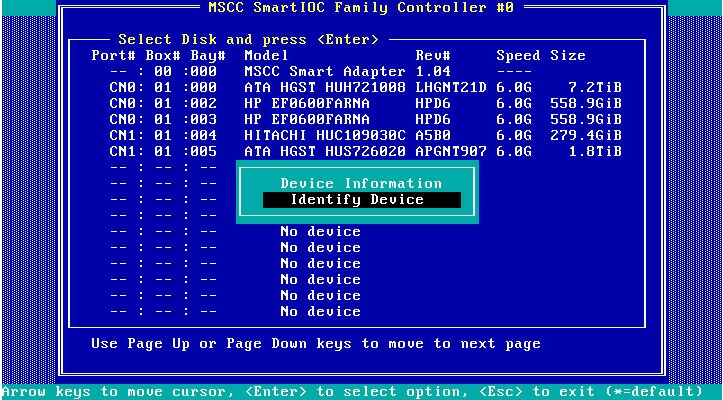The width and height of the screenshot is (723, 400).
Task: Click the Bay# column header
Action: tap(208, 55)
